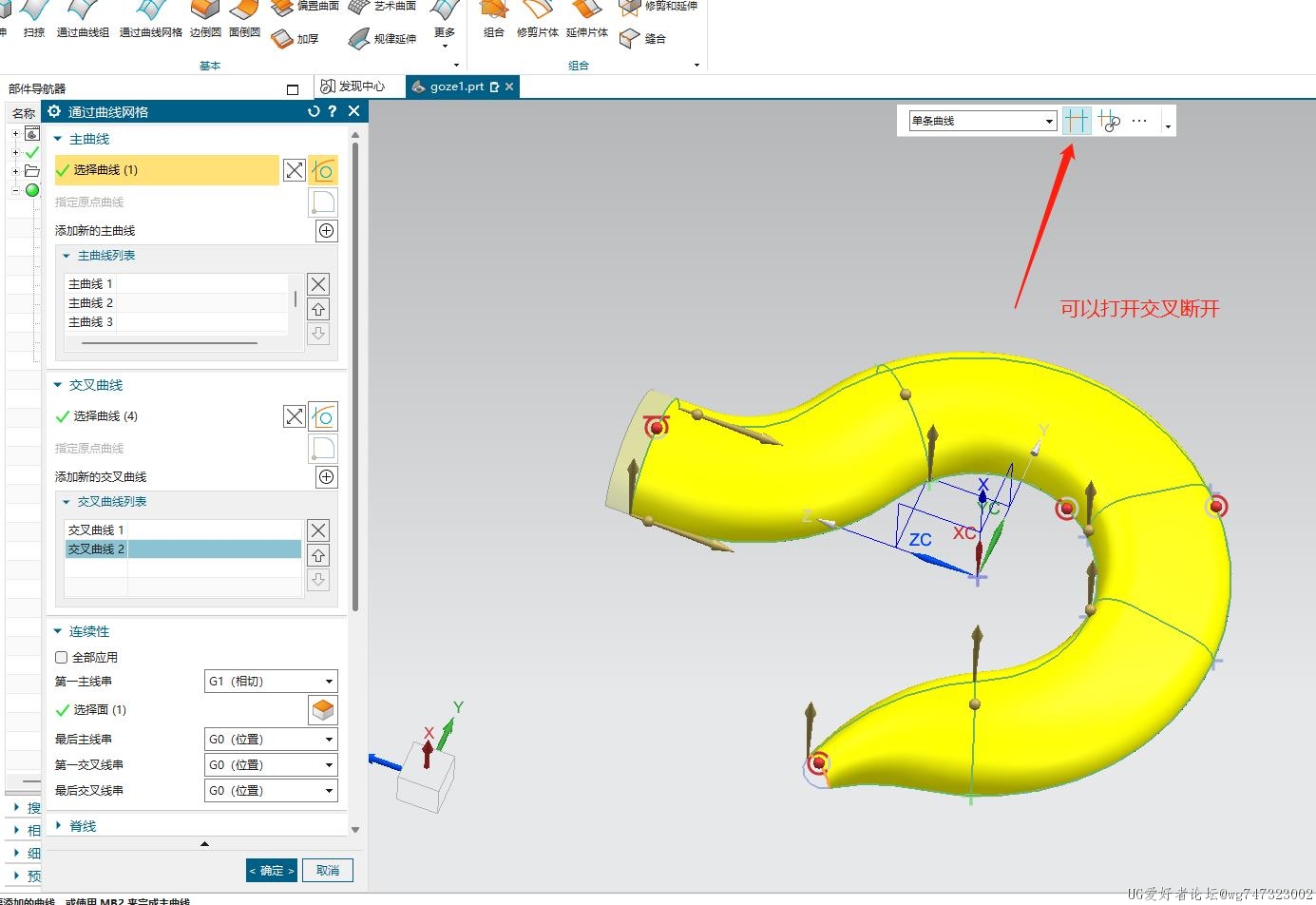Switch to the 发现中心 tab
This screenshot has height=905, width=1316.
pos(353,87)
